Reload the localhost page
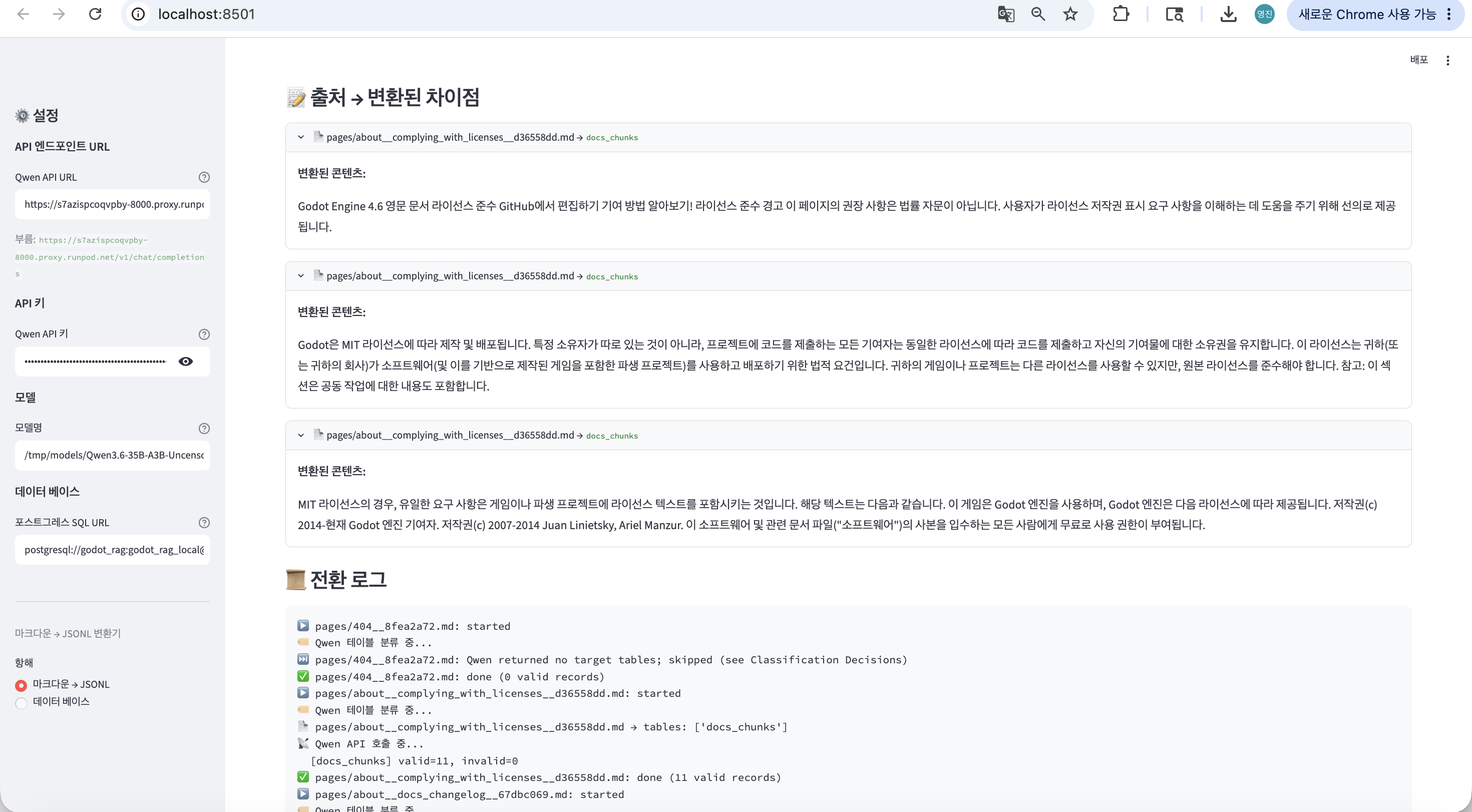The image size is (1472, 812). click(x=95, y=15)
